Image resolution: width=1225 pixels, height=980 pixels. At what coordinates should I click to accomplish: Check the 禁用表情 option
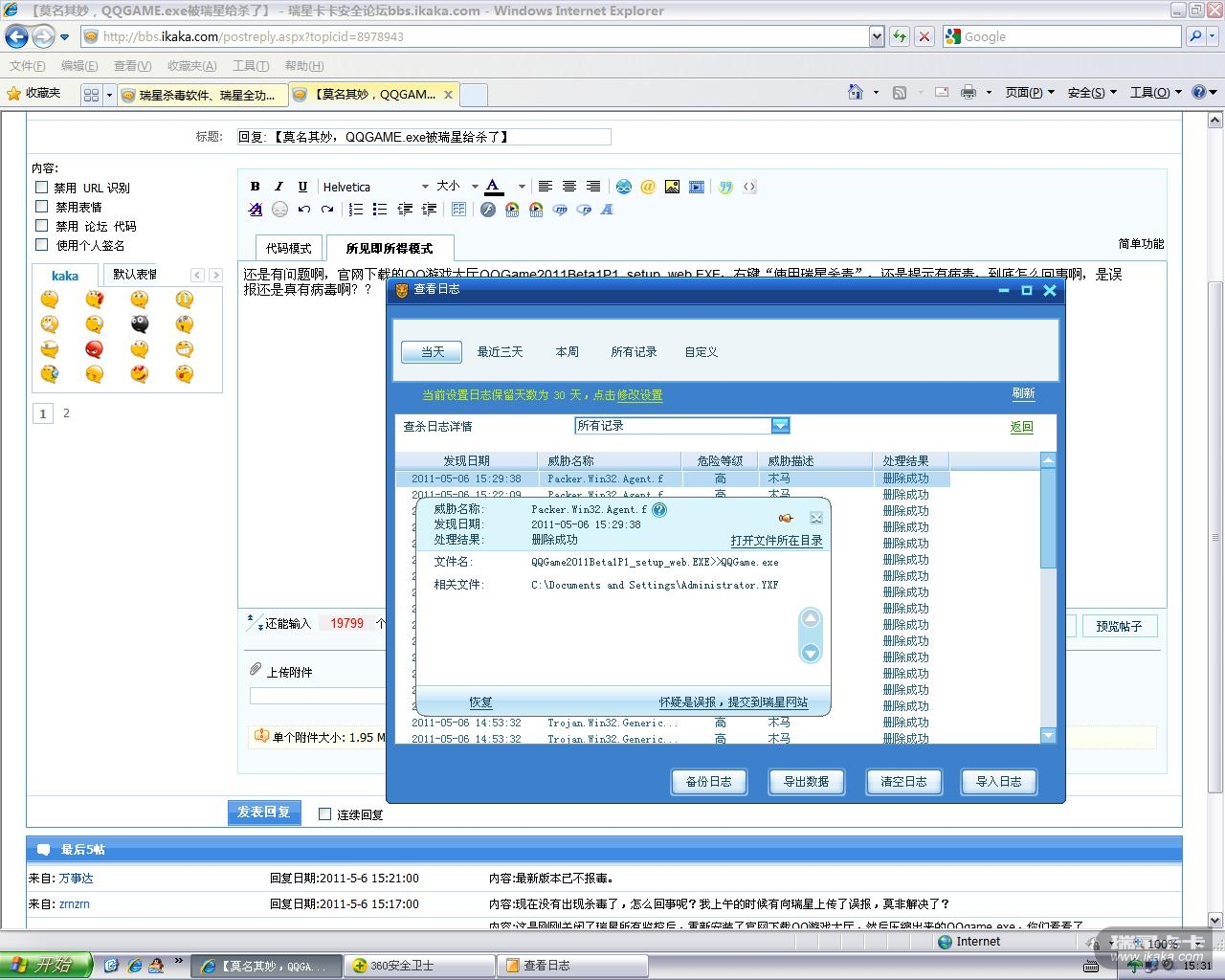(42, 207)
